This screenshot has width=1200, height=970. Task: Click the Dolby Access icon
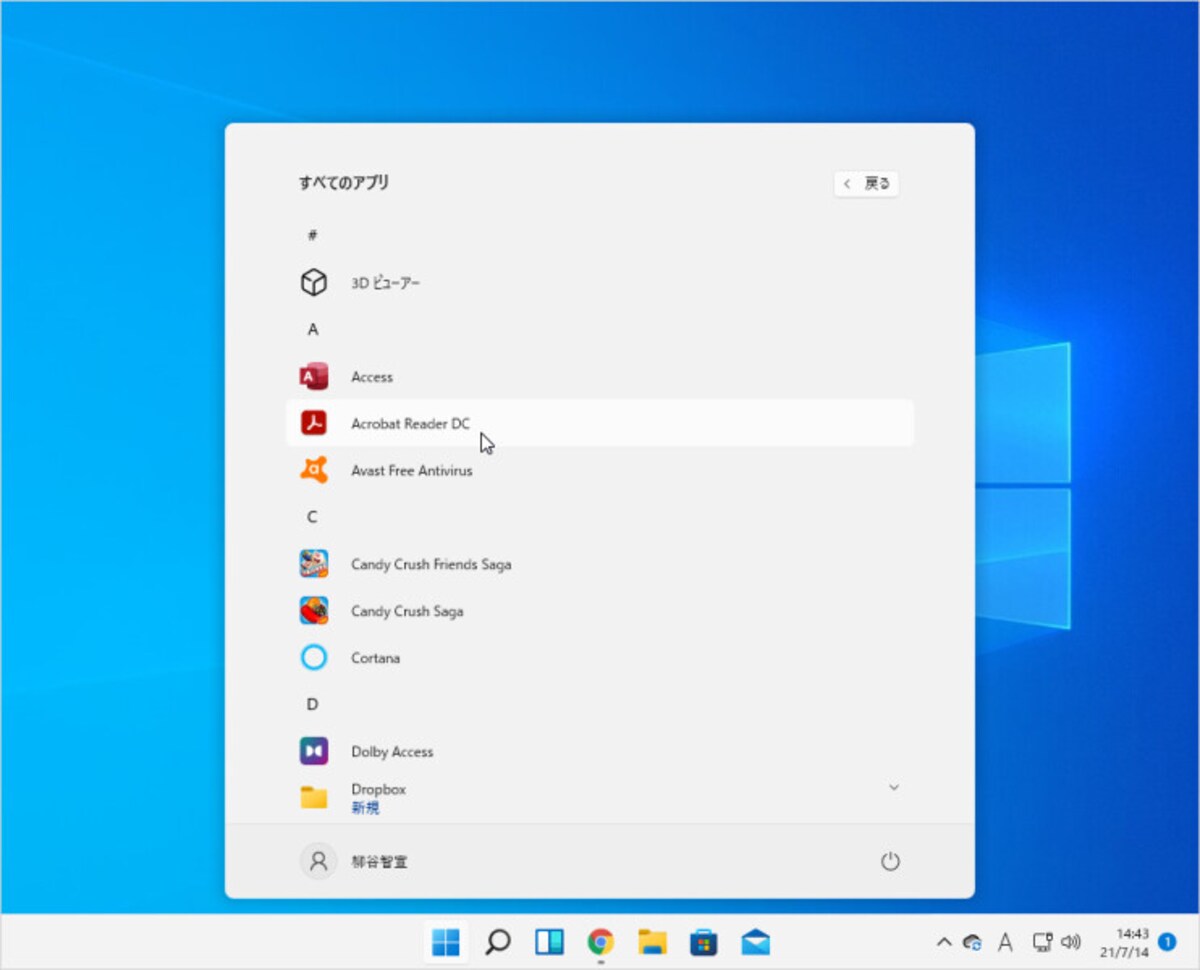(314, 751)
